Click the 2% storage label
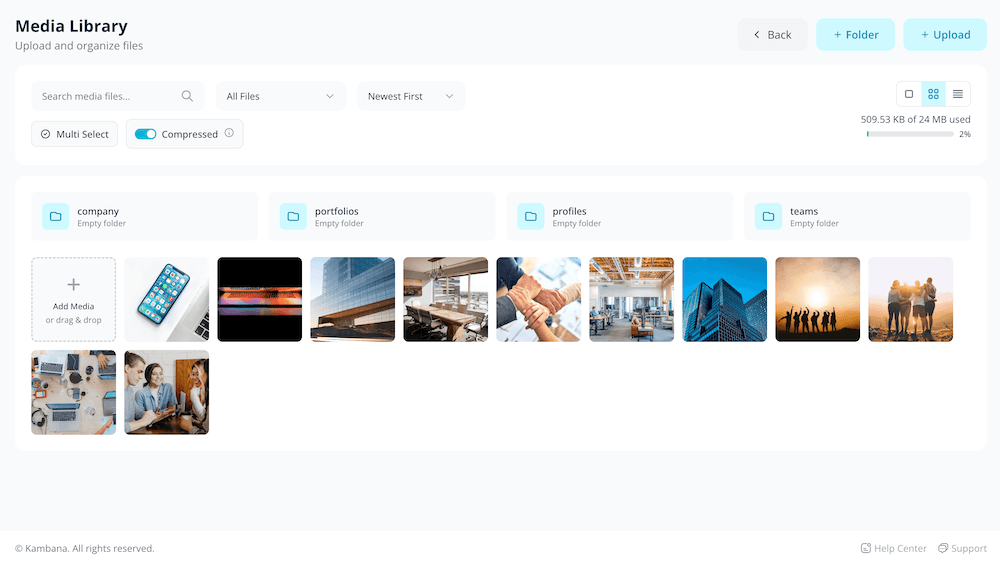1000x563 pixels. click(965, 135)
